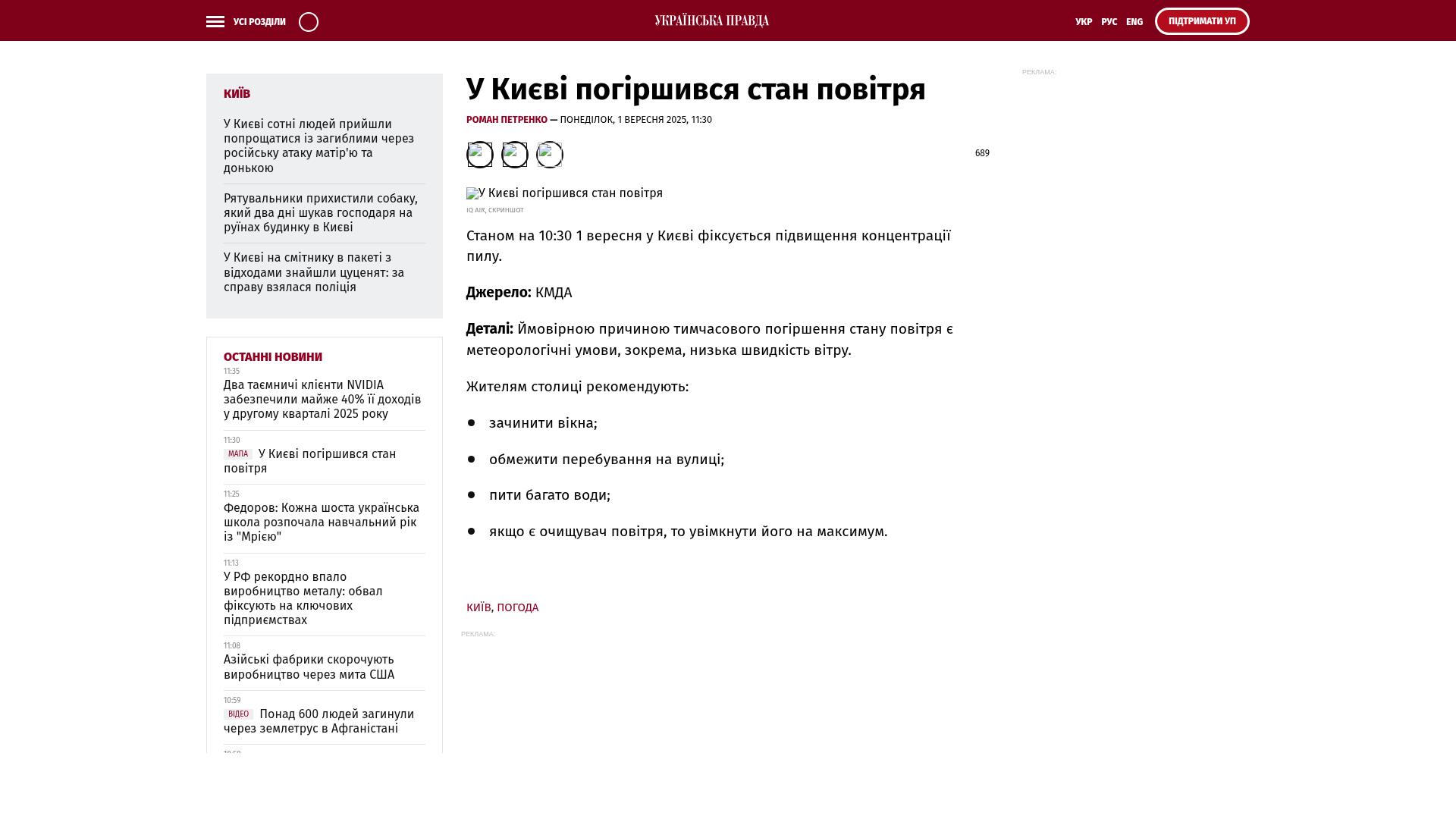Open author Роман Петренко's page

[507, 120]
